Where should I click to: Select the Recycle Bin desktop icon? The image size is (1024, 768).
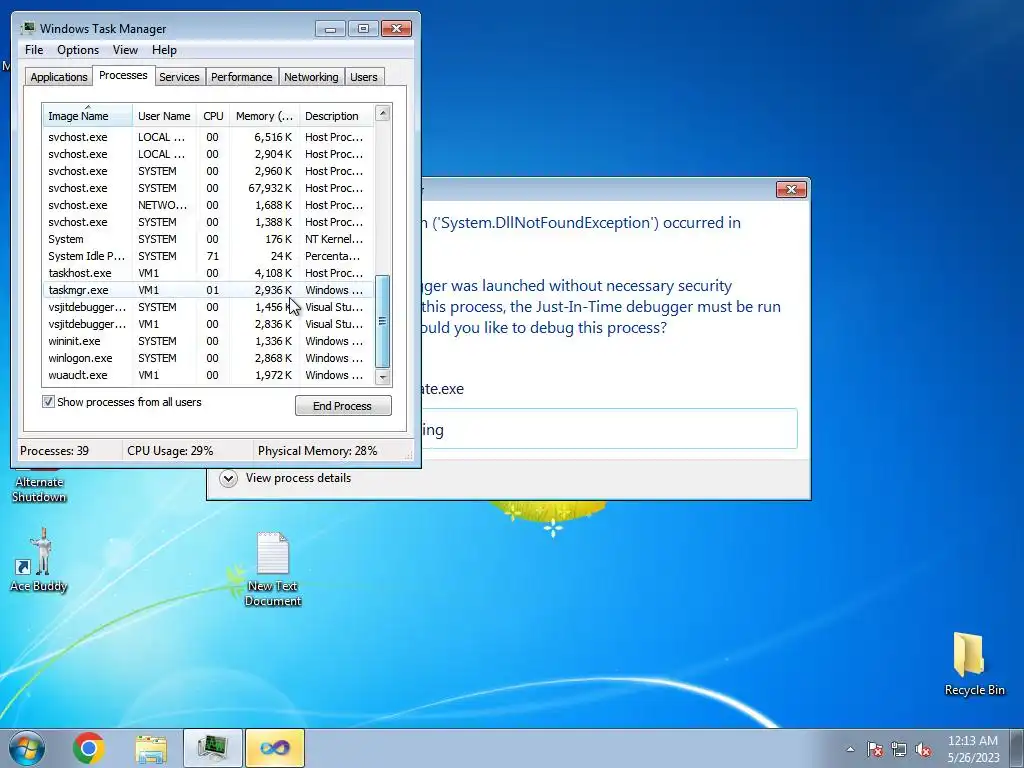974,664
